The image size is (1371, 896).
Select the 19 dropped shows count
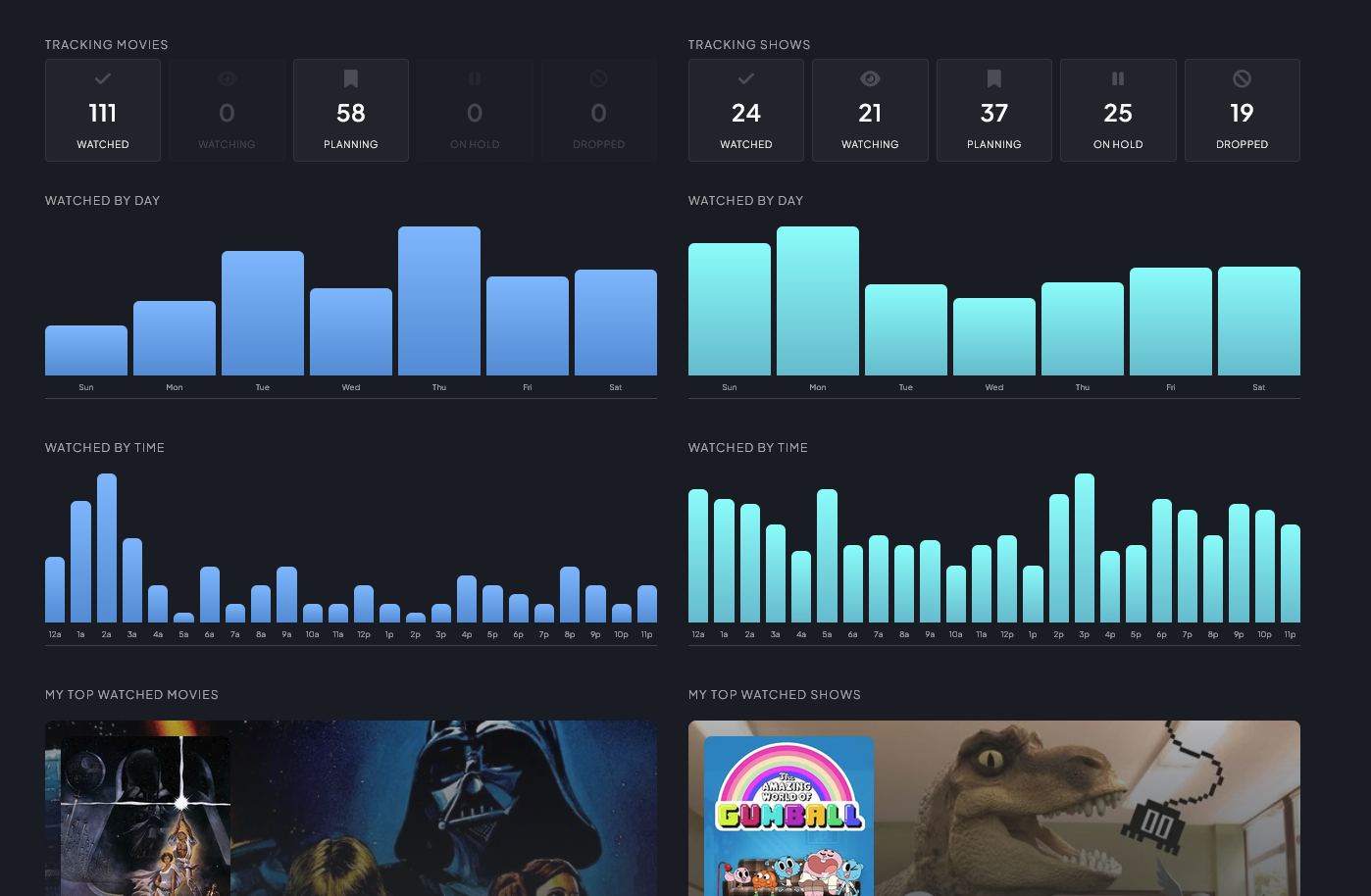coord(1243,114)
